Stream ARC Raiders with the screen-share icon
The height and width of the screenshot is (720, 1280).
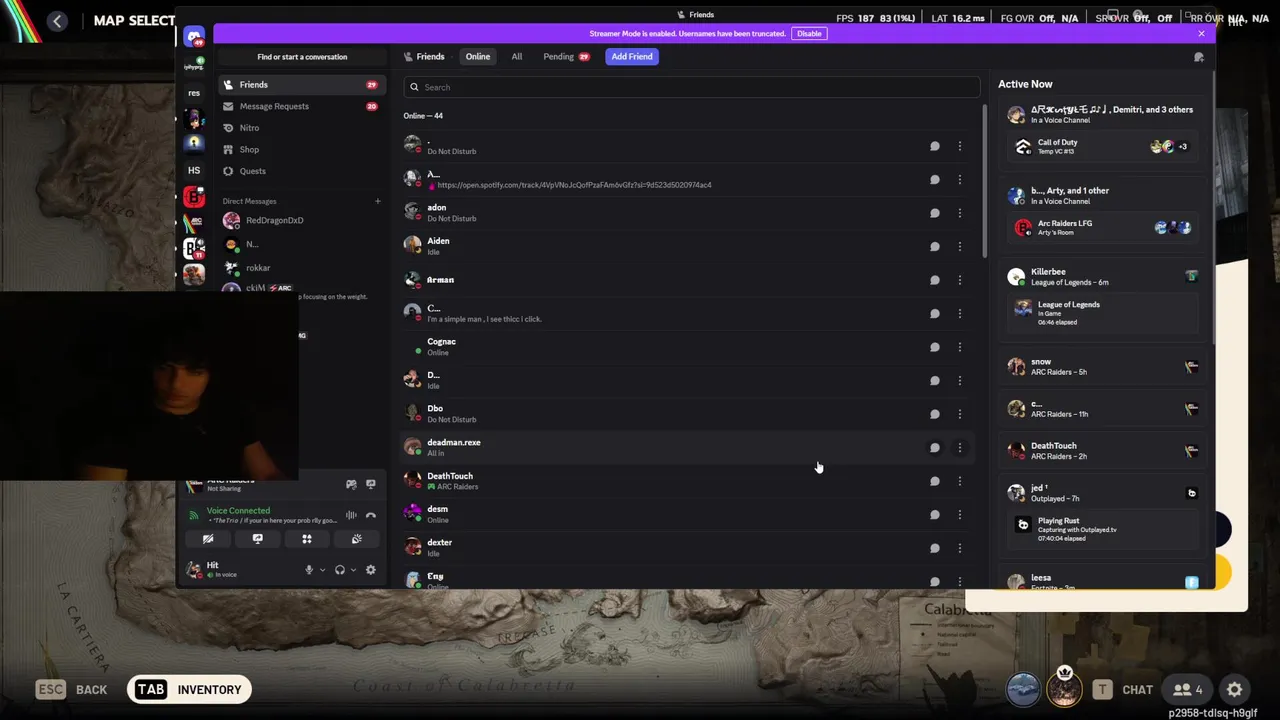click(x=371, y=484)
